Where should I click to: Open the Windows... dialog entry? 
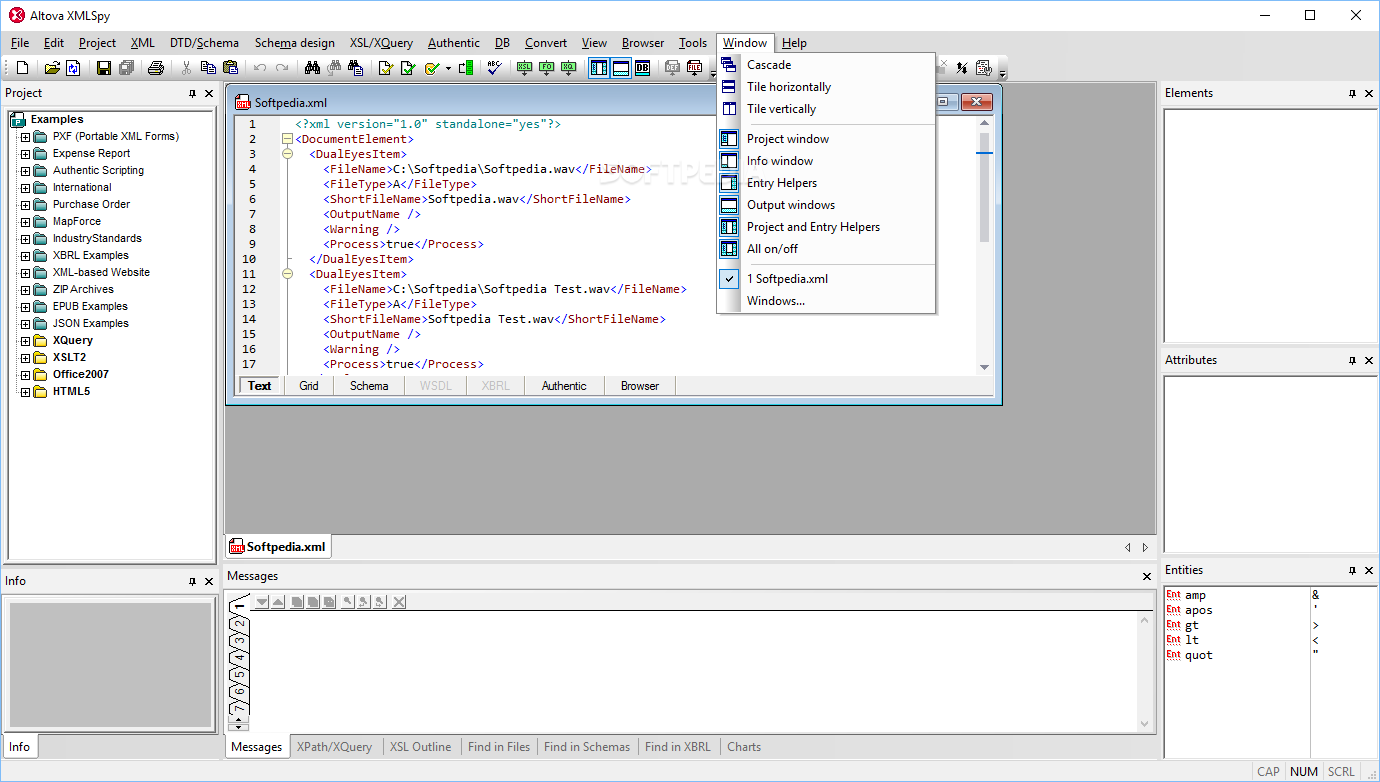pyautogui.click(x=826, y=301)
